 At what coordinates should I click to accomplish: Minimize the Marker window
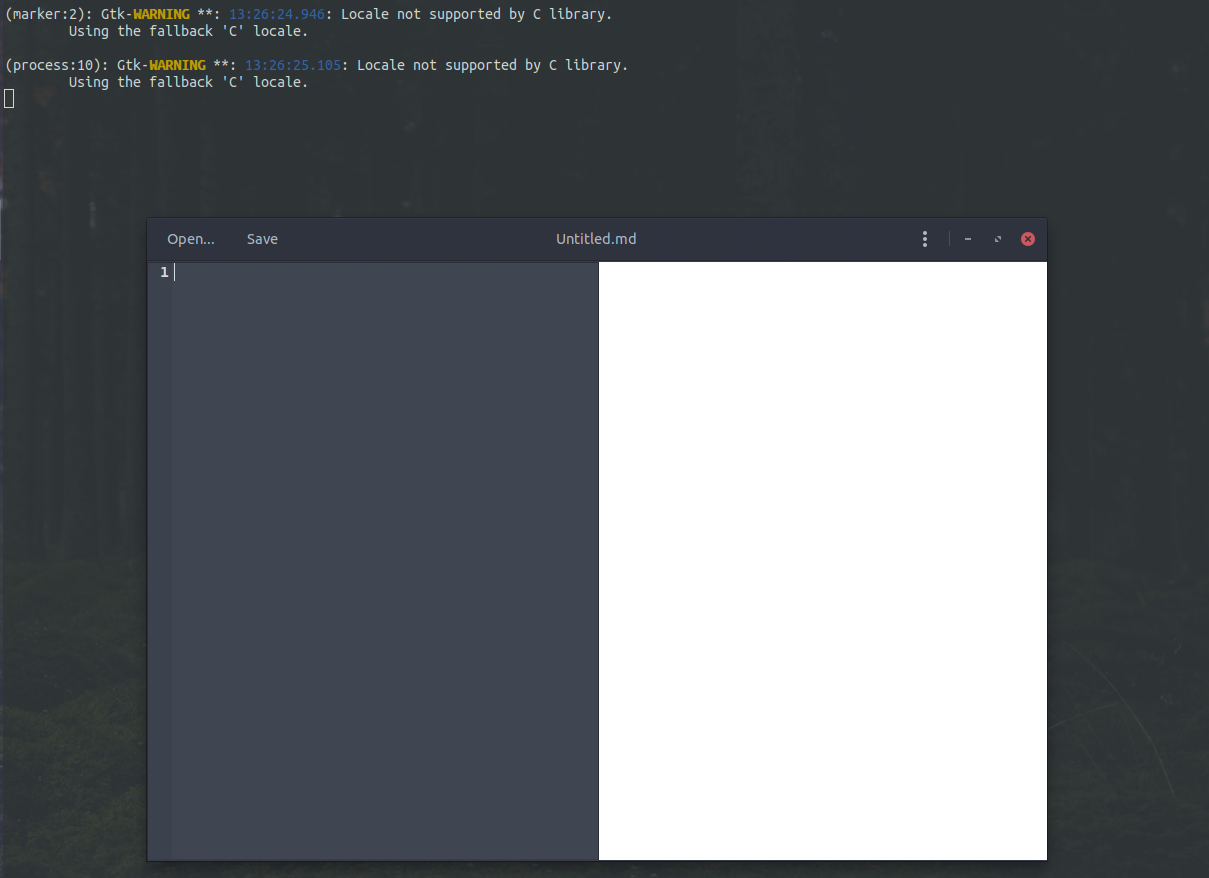tap(968, 239)
